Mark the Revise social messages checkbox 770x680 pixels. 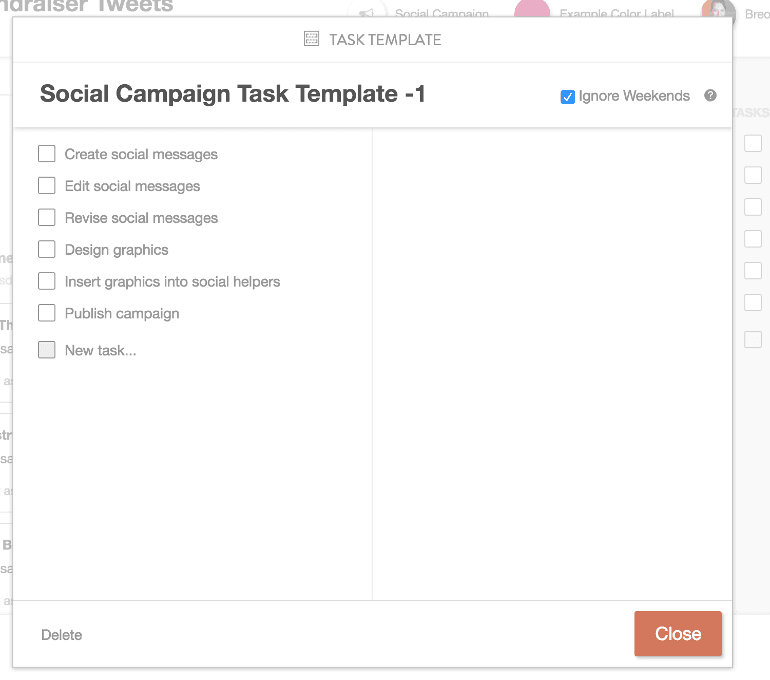[x=46, y=218]
